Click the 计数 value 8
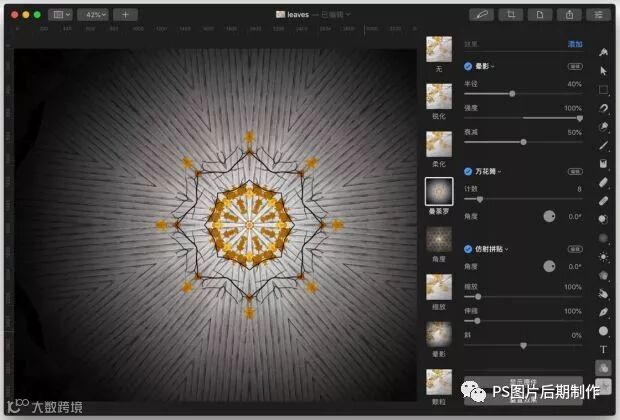620x420 pixels. [579, 189]
